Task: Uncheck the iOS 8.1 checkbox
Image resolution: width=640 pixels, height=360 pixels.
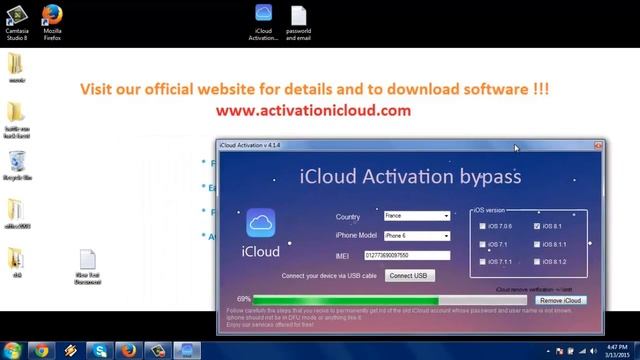Action: (537, 226)
